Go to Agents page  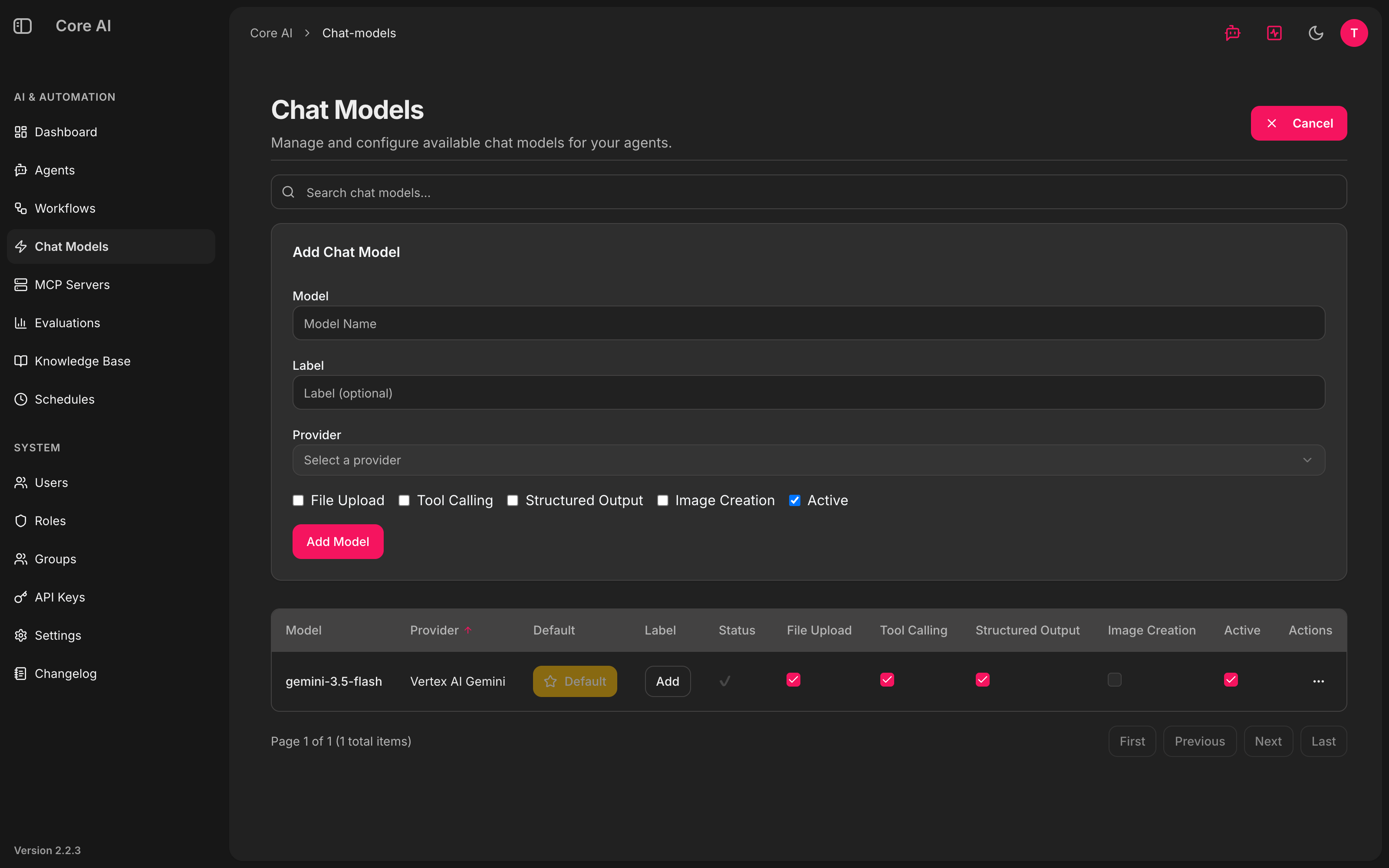[111, 170]
